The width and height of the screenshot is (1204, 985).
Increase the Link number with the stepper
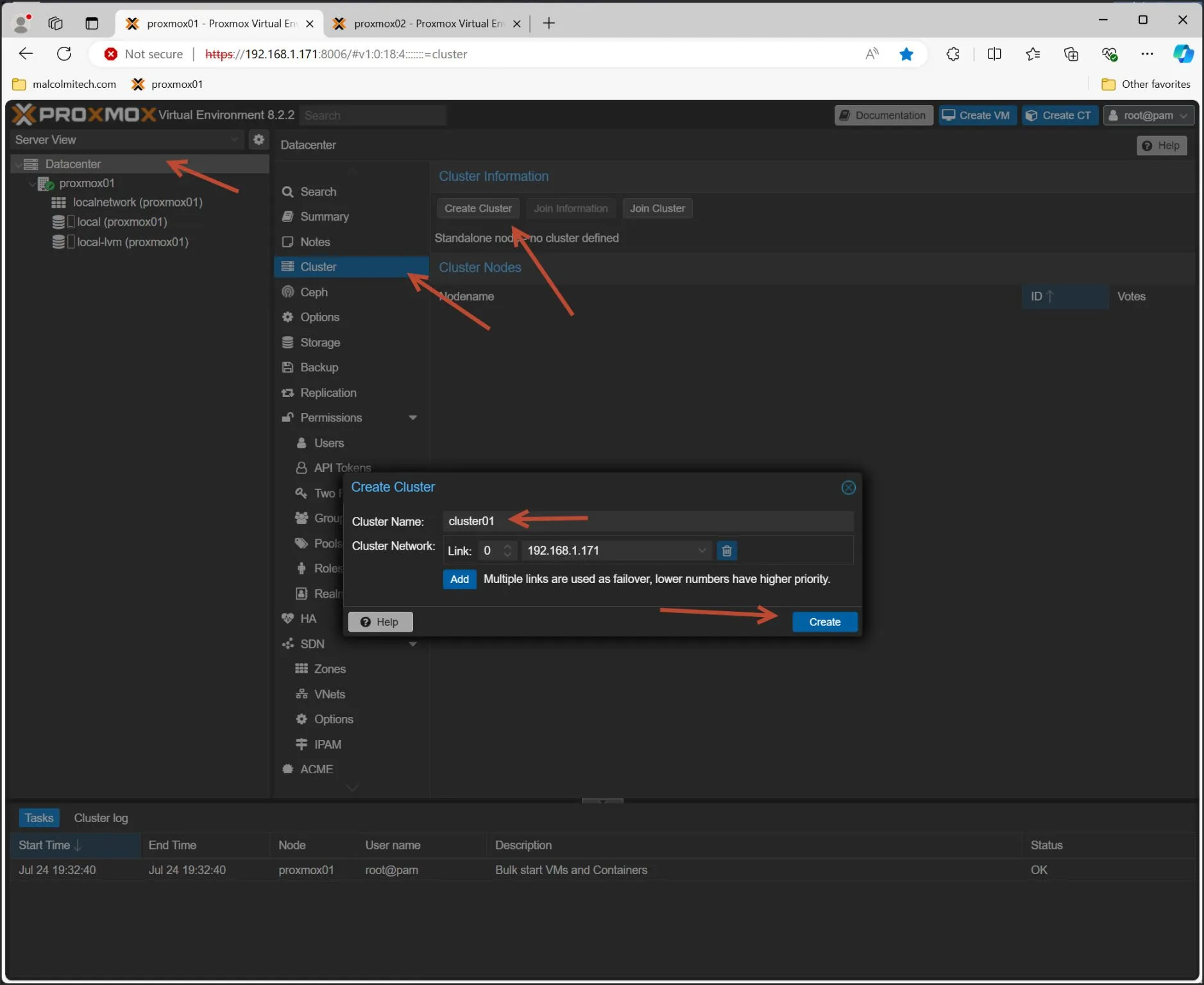tap(507, 546)
